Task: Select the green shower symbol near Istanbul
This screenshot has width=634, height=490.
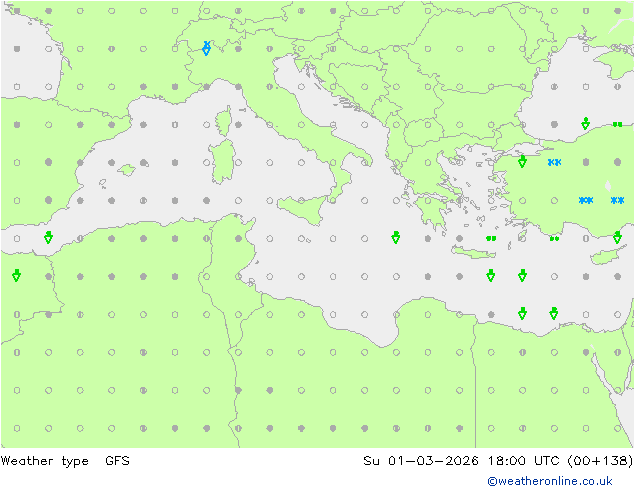Action: 522,161
